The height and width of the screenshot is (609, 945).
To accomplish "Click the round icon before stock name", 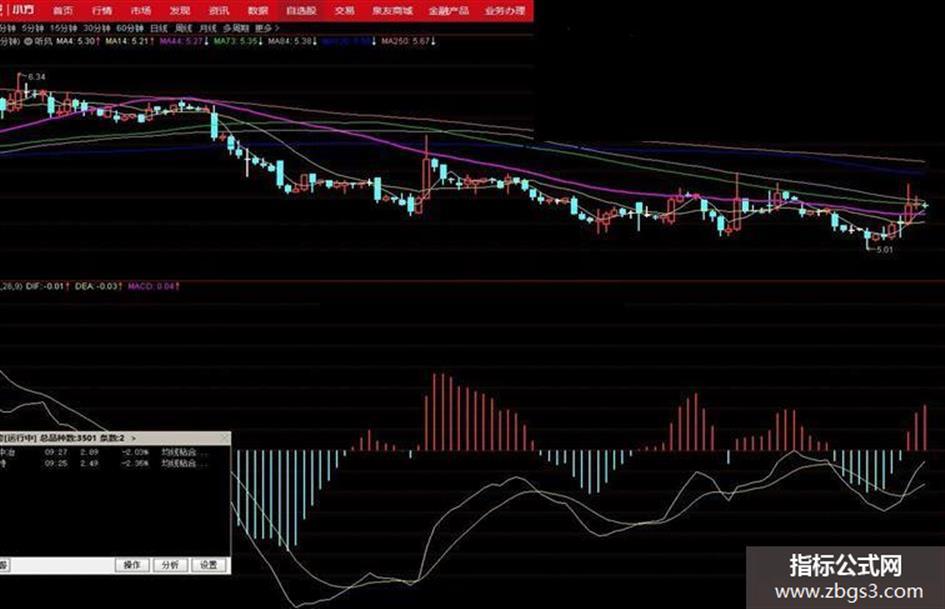I will [28, 42].
